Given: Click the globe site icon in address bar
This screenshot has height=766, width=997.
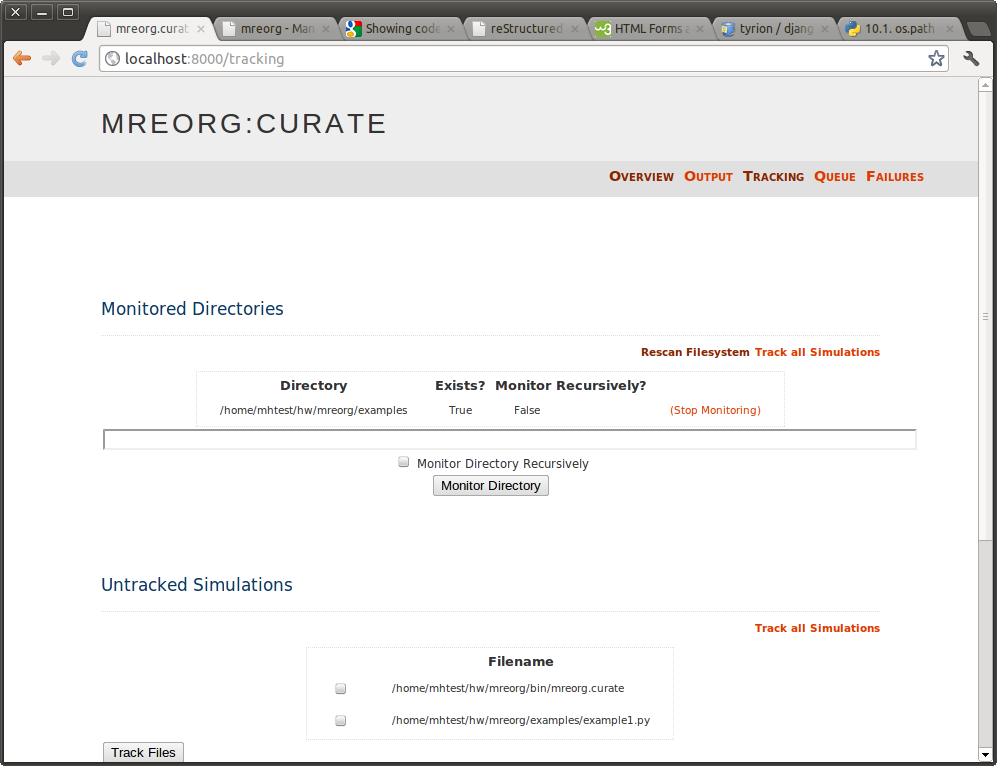Looking at the screenshot, I should coord(113,58).
